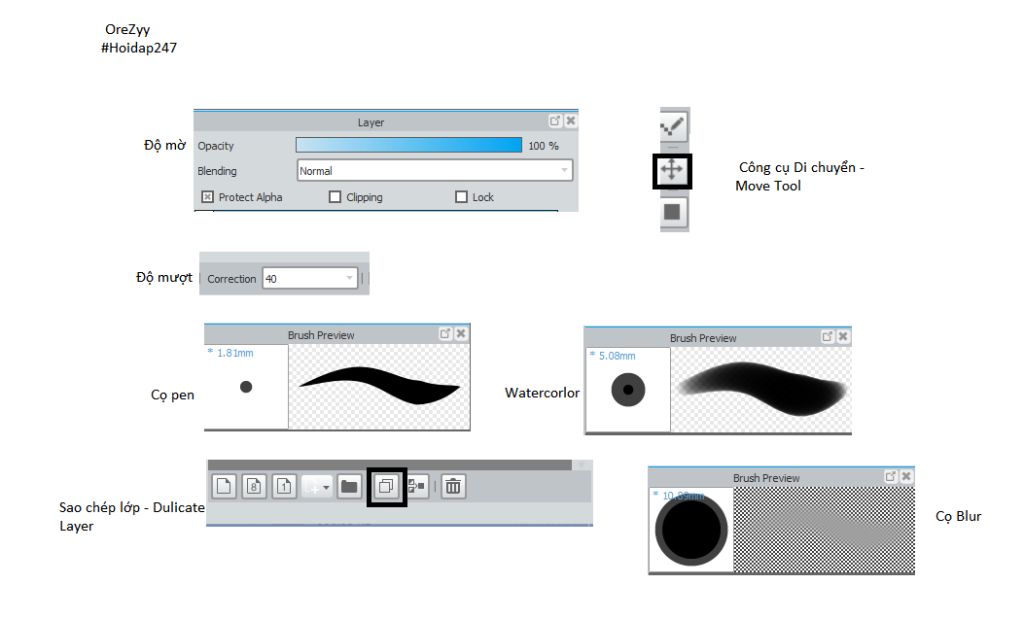
Task: Close the 1.81mm Brush Preview panel
Action: (x=461, y=334)
